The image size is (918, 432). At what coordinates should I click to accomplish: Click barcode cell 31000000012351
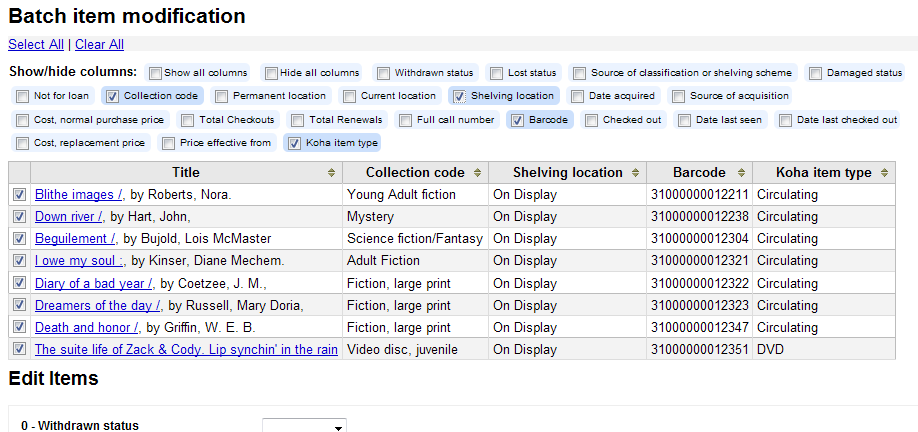pyautogui.click(x=697, y=350)
